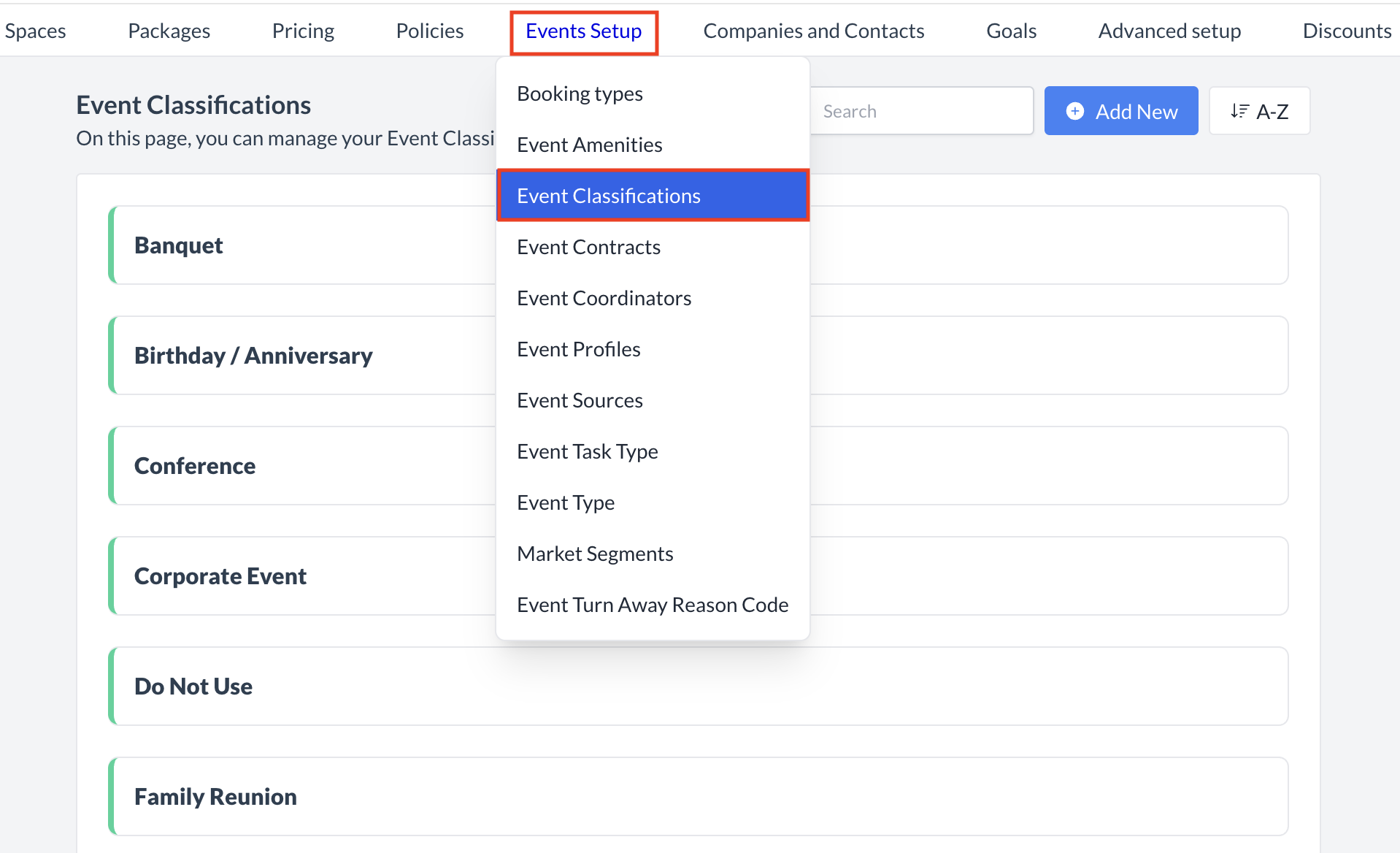Go to Companies and Contacts tab

(x=813, y=31)
